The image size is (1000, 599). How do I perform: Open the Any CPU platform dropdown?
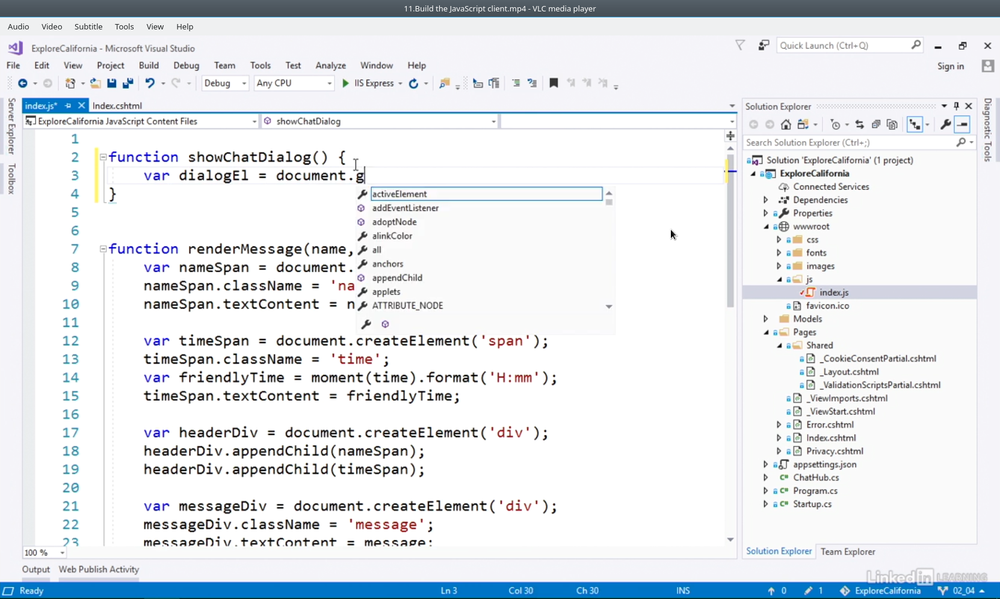[293, 84]
